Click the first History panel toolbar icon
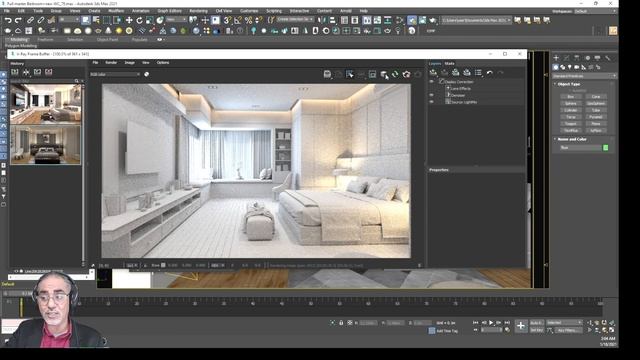 click(x=15, y=72)
